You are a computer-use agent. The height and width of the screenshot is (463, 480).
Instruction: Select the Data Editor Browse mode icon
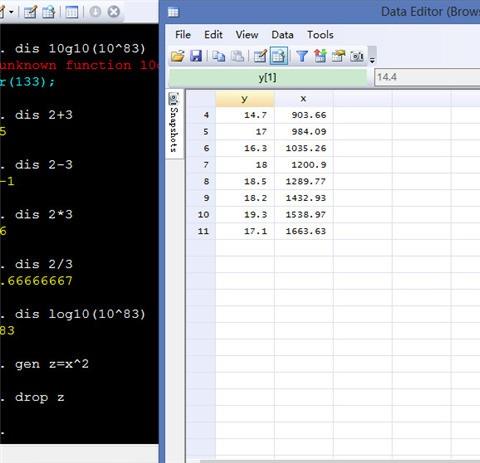click(279, 56)
